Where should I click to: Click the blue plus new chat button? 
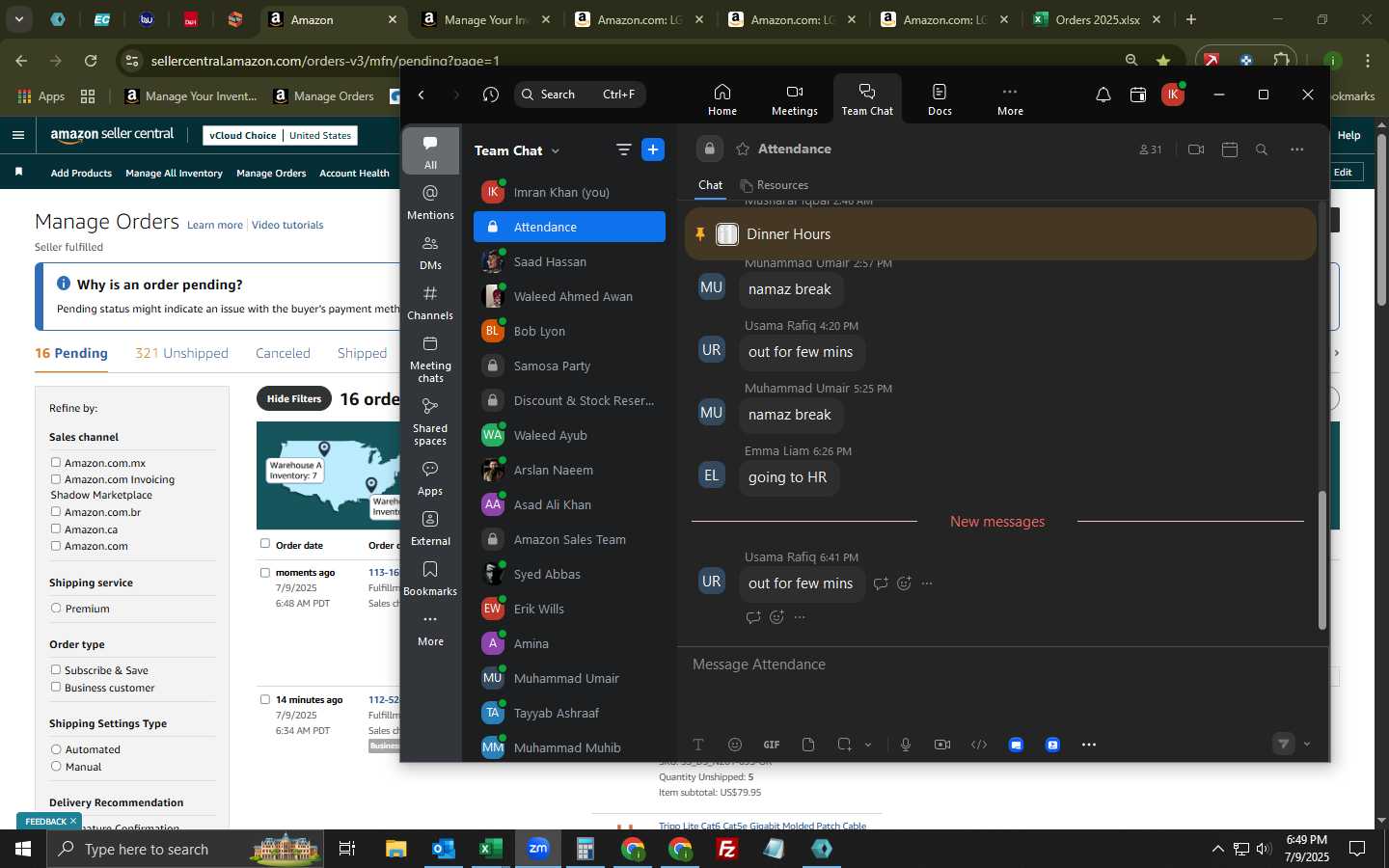(653, 149)
